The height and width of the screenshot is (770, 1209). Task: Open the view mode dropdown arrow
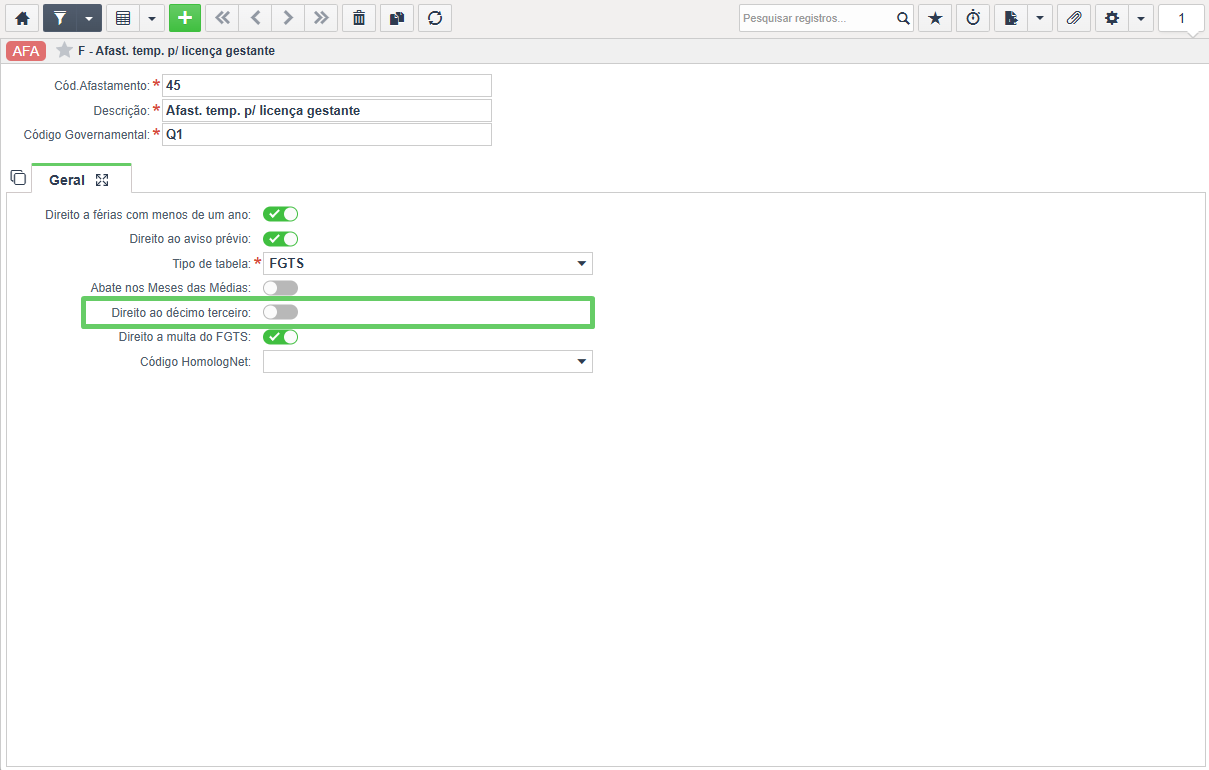152,18
